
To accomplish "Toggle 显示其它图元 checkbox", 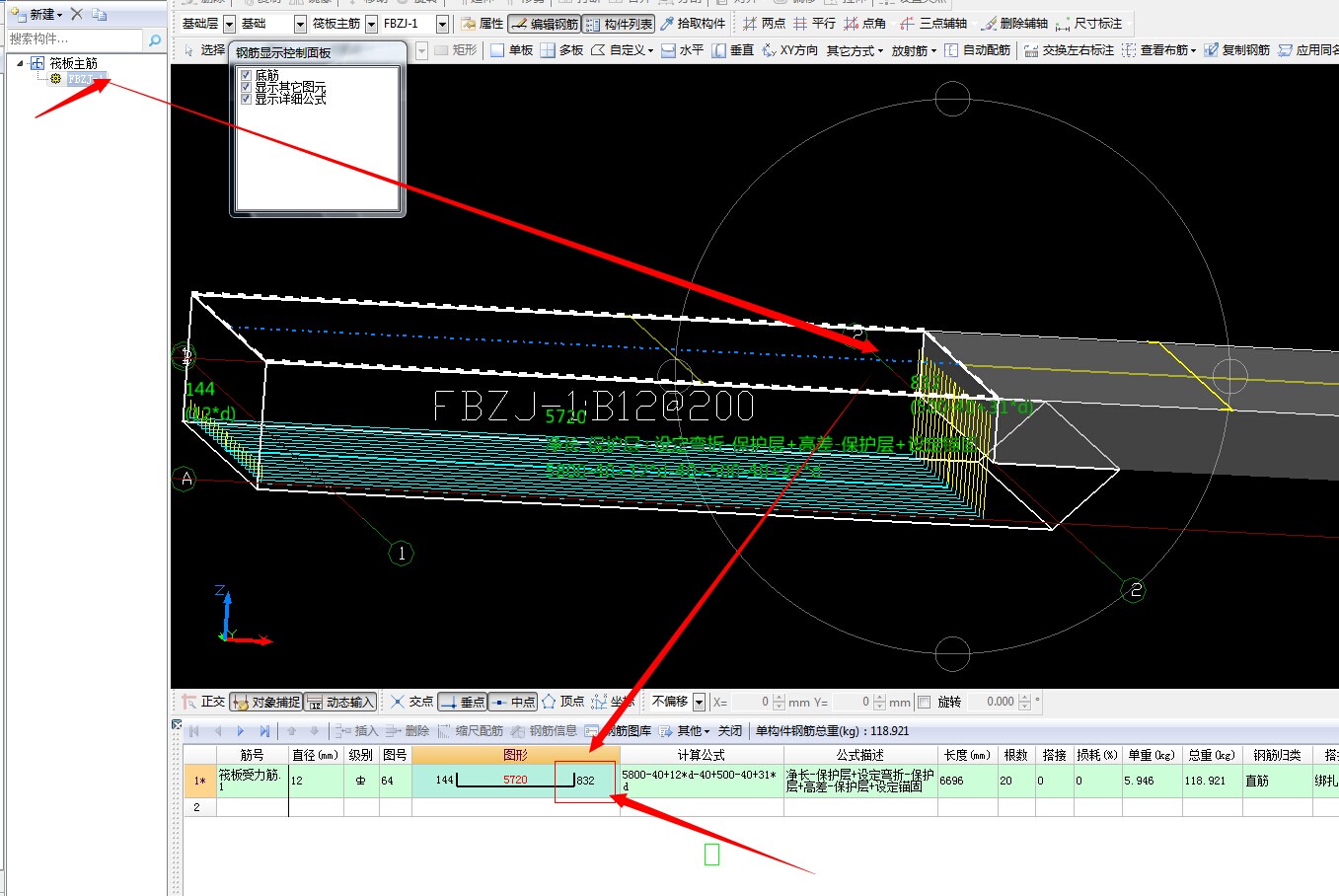I will pyautogui.click(x=247, y=87).
